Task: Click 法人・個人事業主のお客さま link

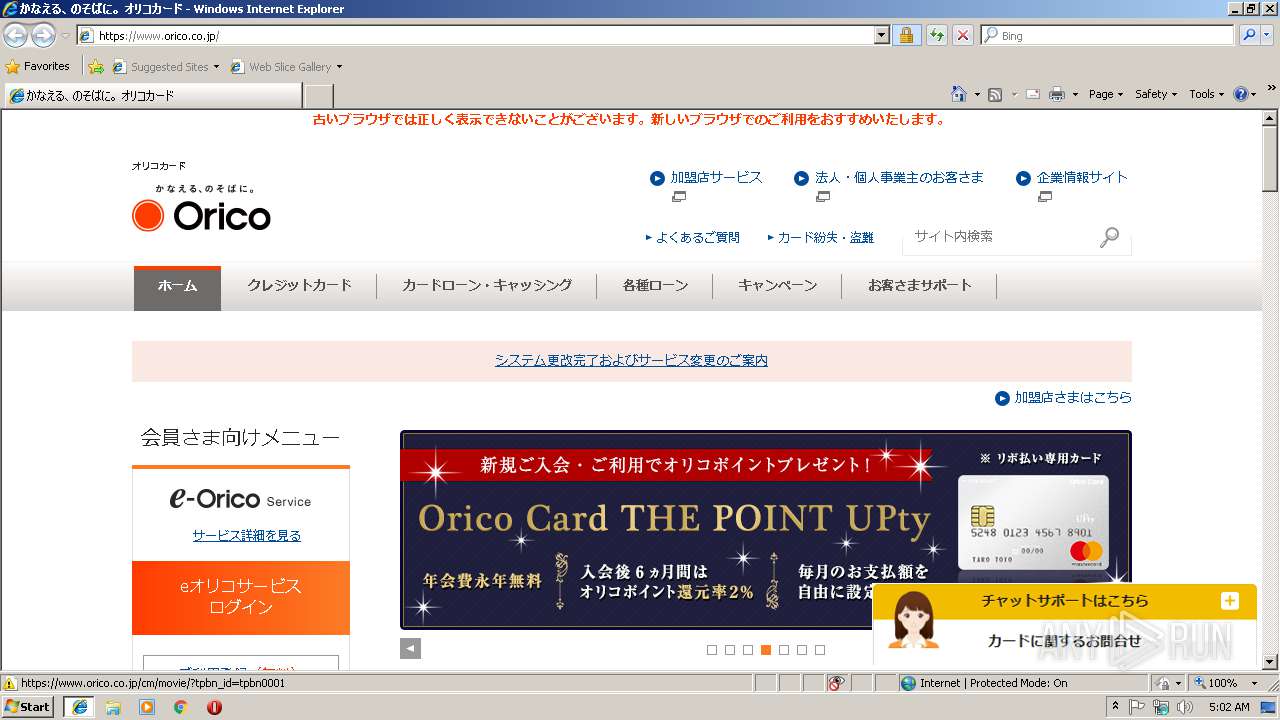Action: [x=899, y=177]
